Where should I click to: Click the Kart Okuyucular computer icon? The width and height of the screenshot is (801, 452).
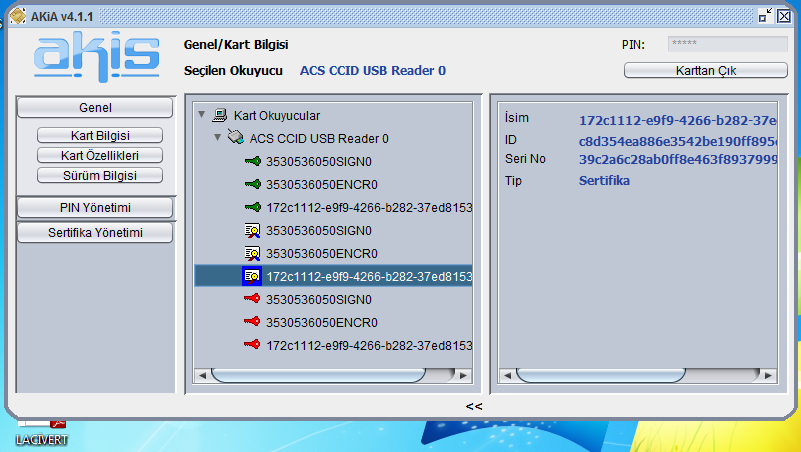point(221,115)
